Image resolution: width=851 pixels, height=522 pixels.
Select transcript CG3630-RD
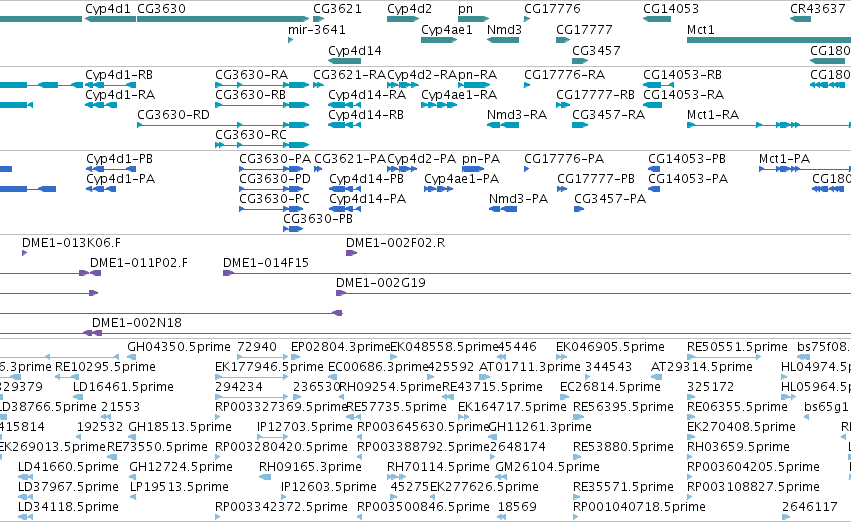point(173,115)
